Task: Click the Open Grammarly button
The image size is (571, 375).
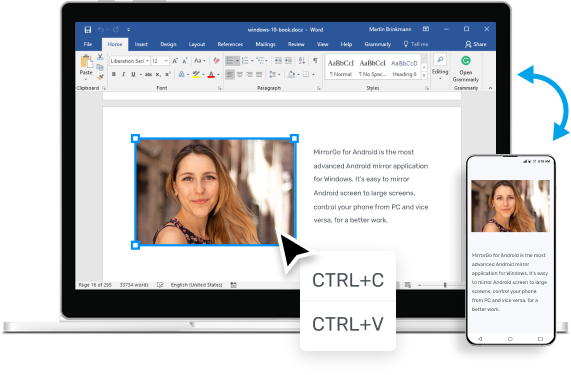Action: (x=466, y=69)
